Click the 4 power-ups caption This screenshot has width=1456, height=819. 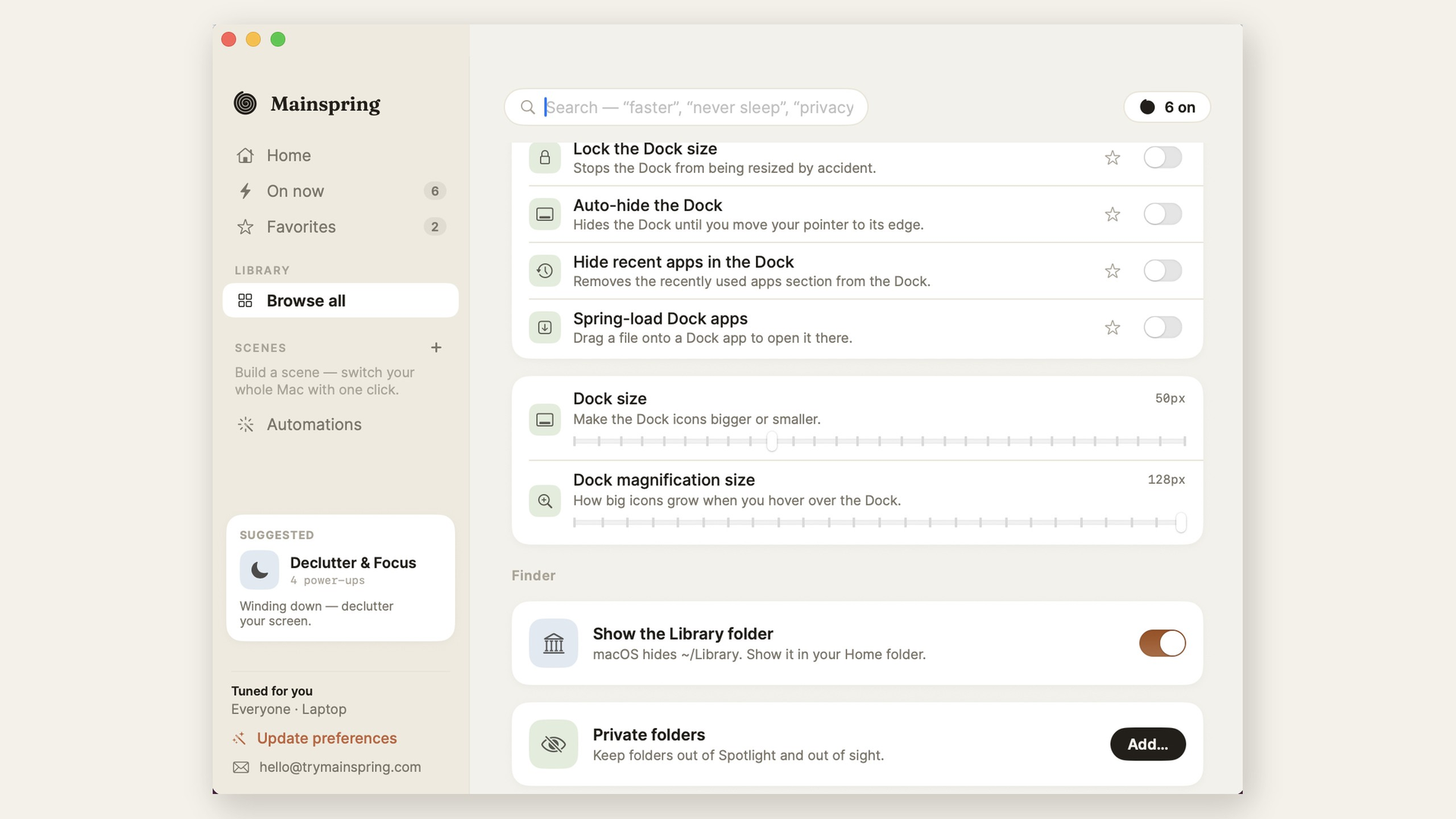328,581
